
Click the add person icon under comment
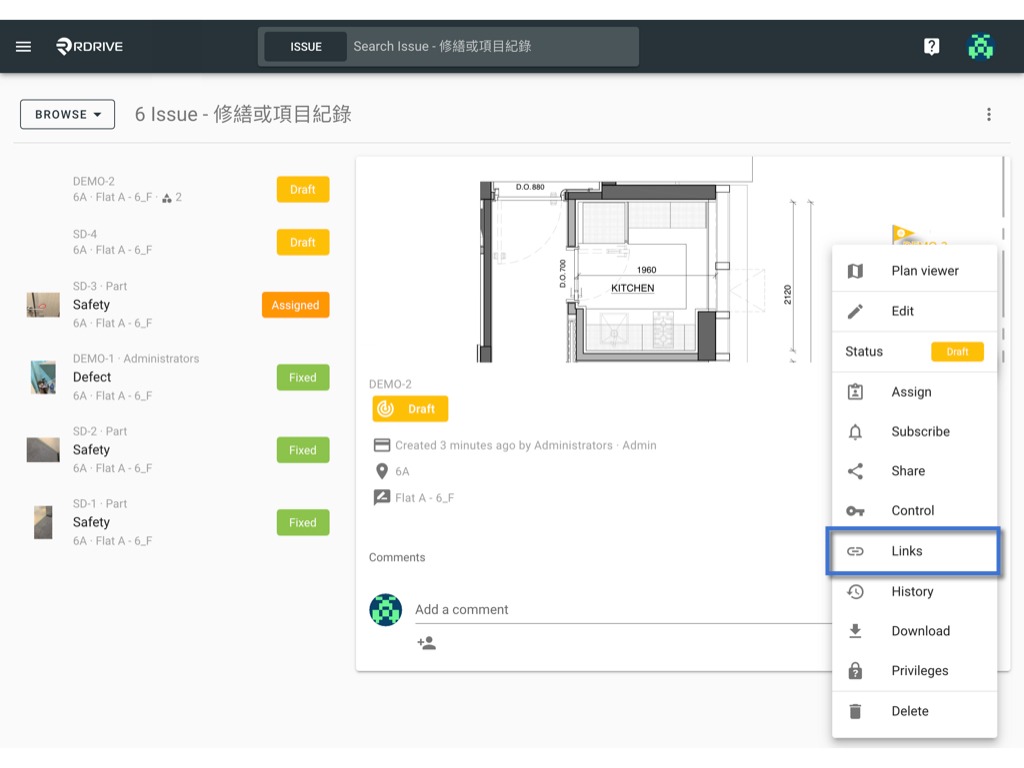coord(426,643)
